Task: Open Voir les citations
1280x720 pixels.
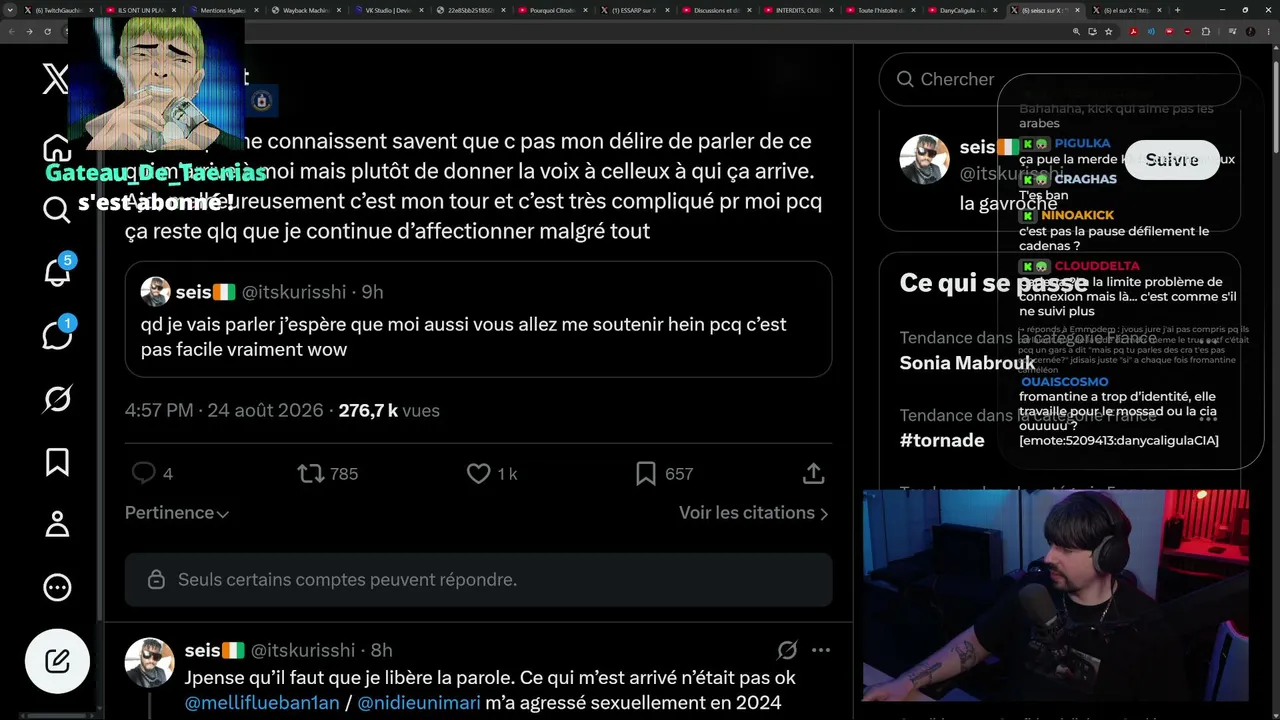Action: pyautogui.click(x=754, y=513)
